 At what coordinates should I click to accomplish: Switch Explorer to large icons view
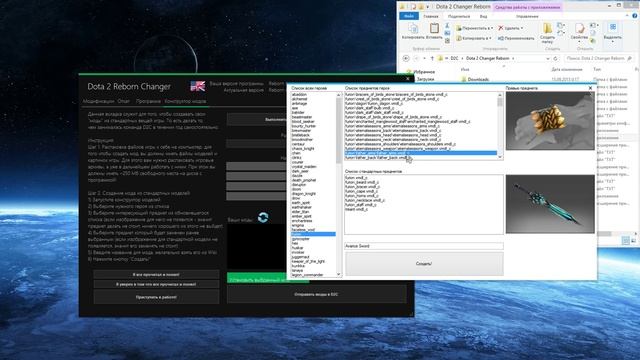pyautogui.click(x=633, y=241)
